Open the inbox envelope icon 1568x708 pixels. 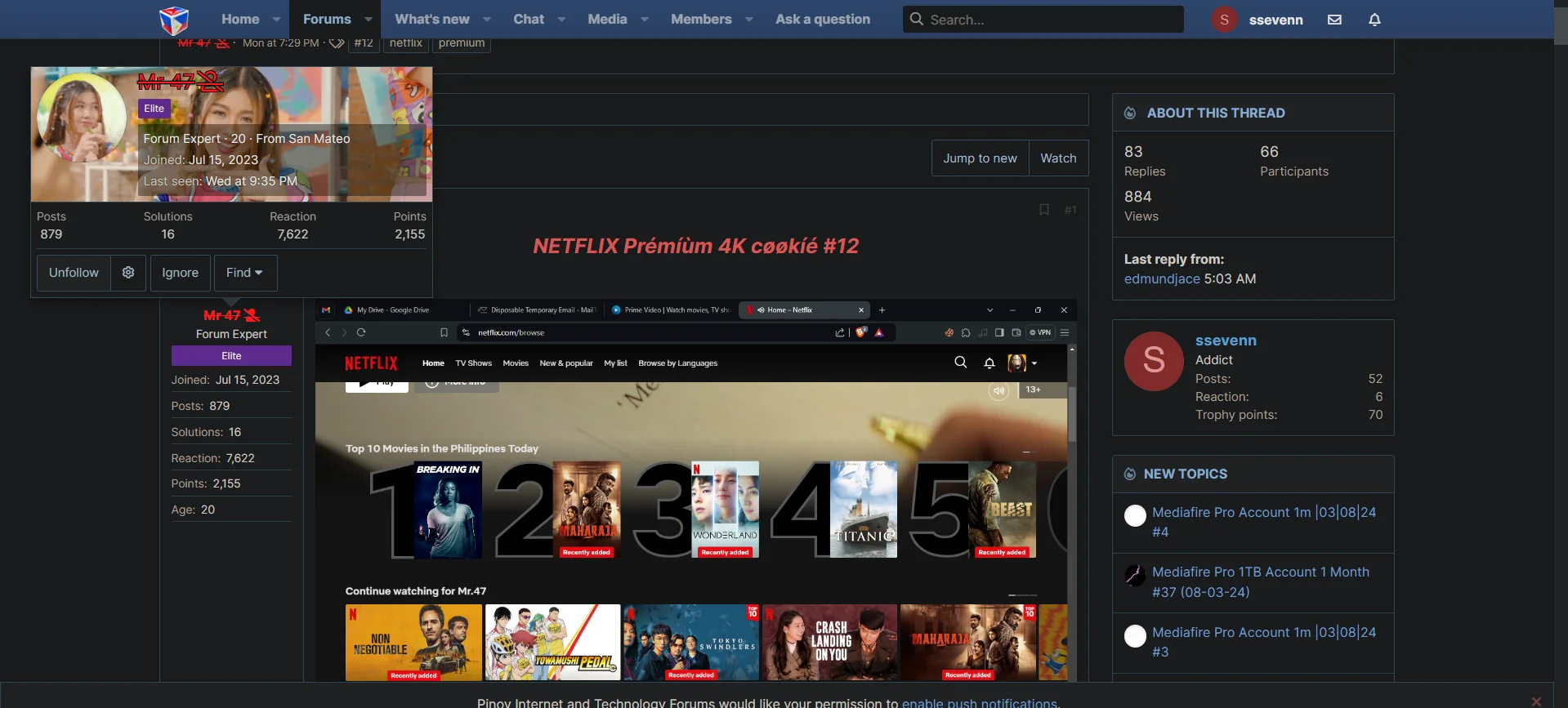tap(1334, 20)
